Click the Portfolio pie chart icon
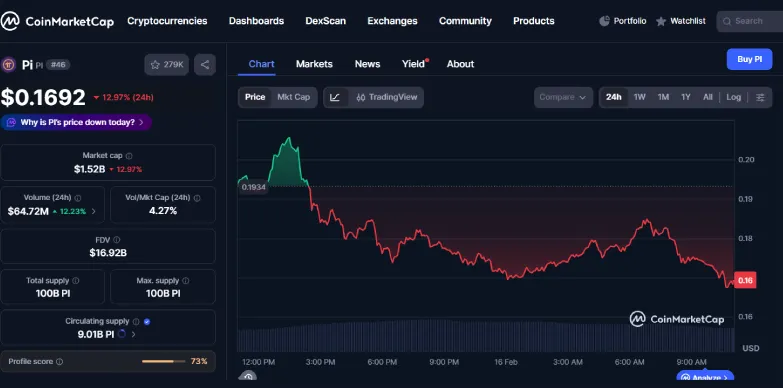The image size is (783, 388). click(604, 21)
